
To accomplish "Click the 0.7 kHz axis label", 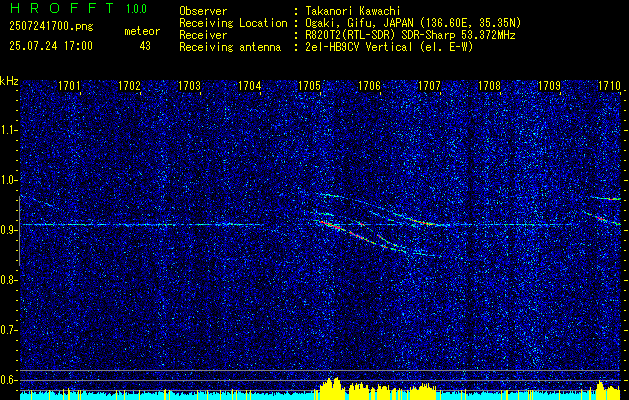I will [x=9, y=330].
